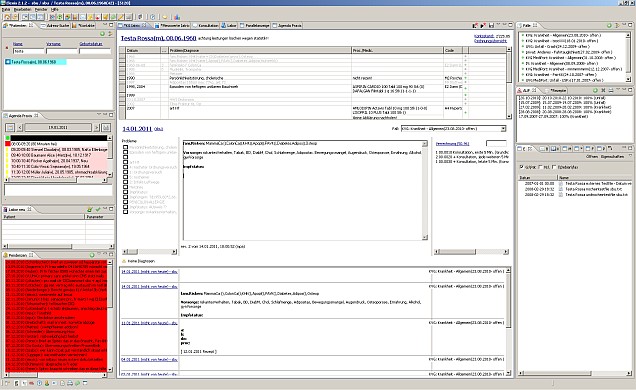Open the Labor tab with flask icon
Image resolution: width=636 pixels, height=390 pixels.
pos(229,26)
